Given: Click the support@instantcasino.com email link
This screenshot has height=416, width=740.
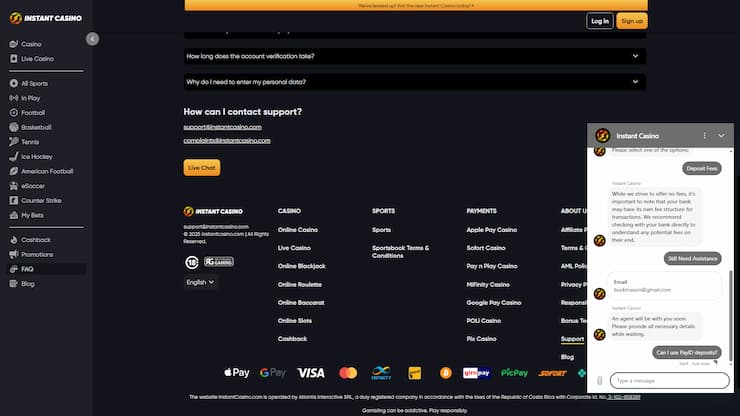Looking at the screenshot, I should tap(222, 127).
